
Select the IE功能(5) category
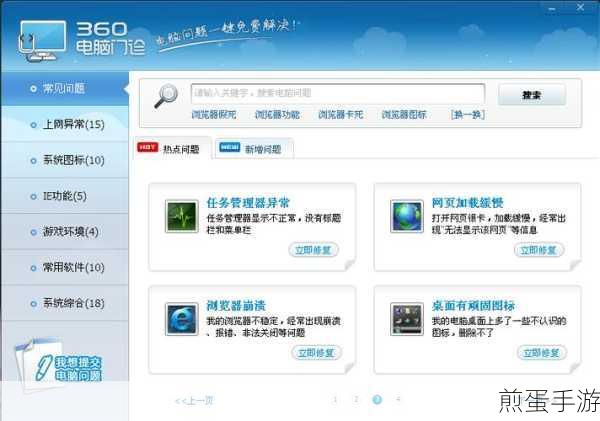tap(64, 196)
